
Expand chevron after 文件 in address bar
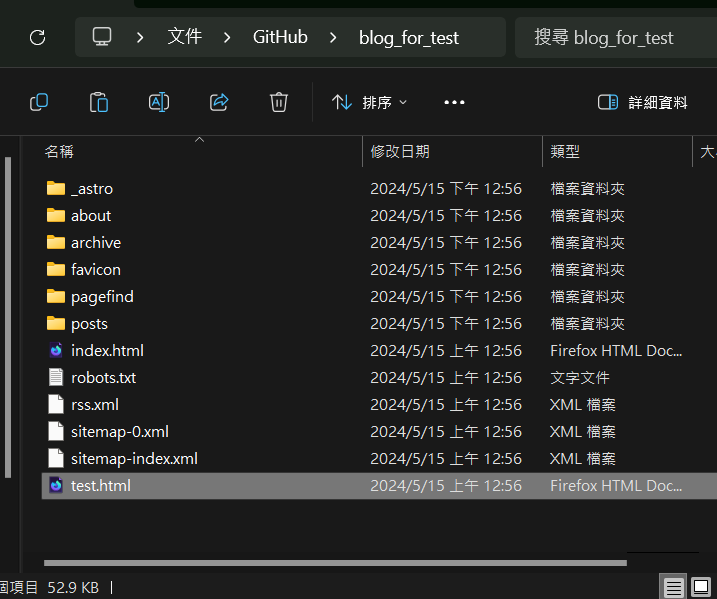coord(227,37)
